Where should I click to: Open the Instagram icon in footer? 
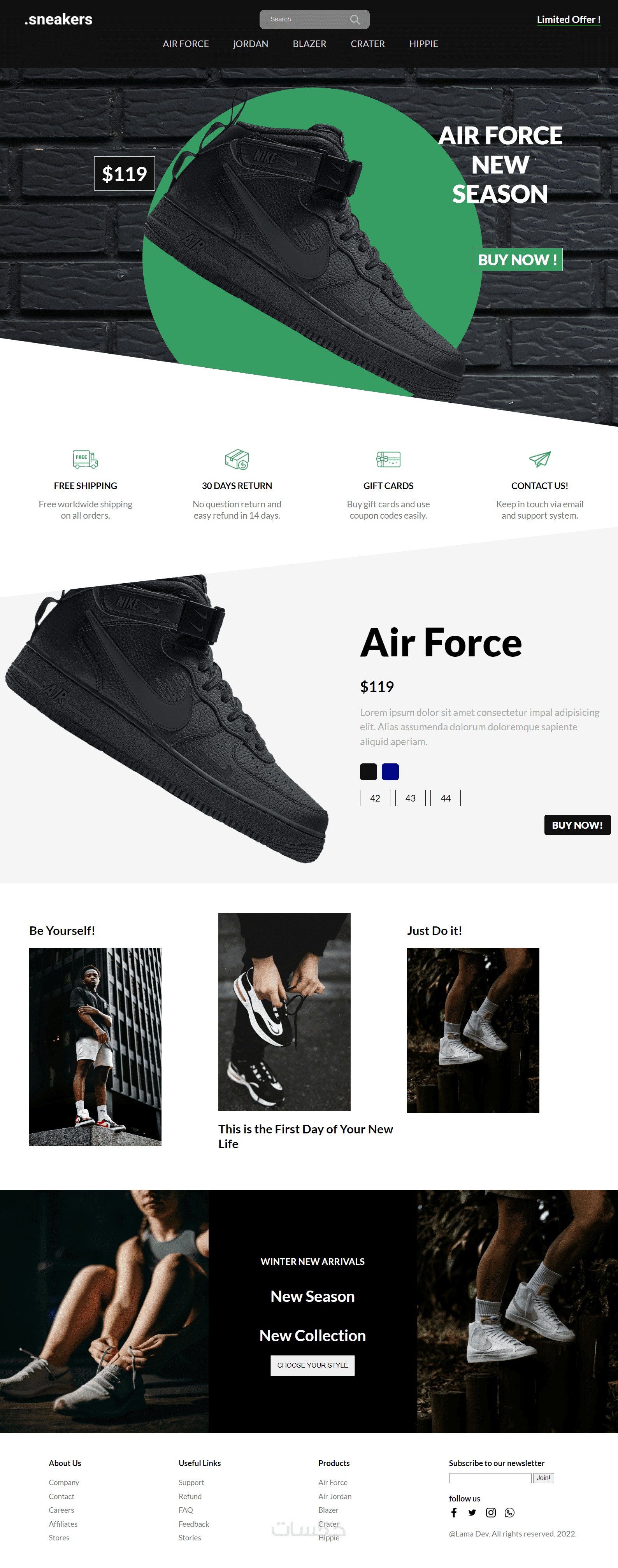491,1513
